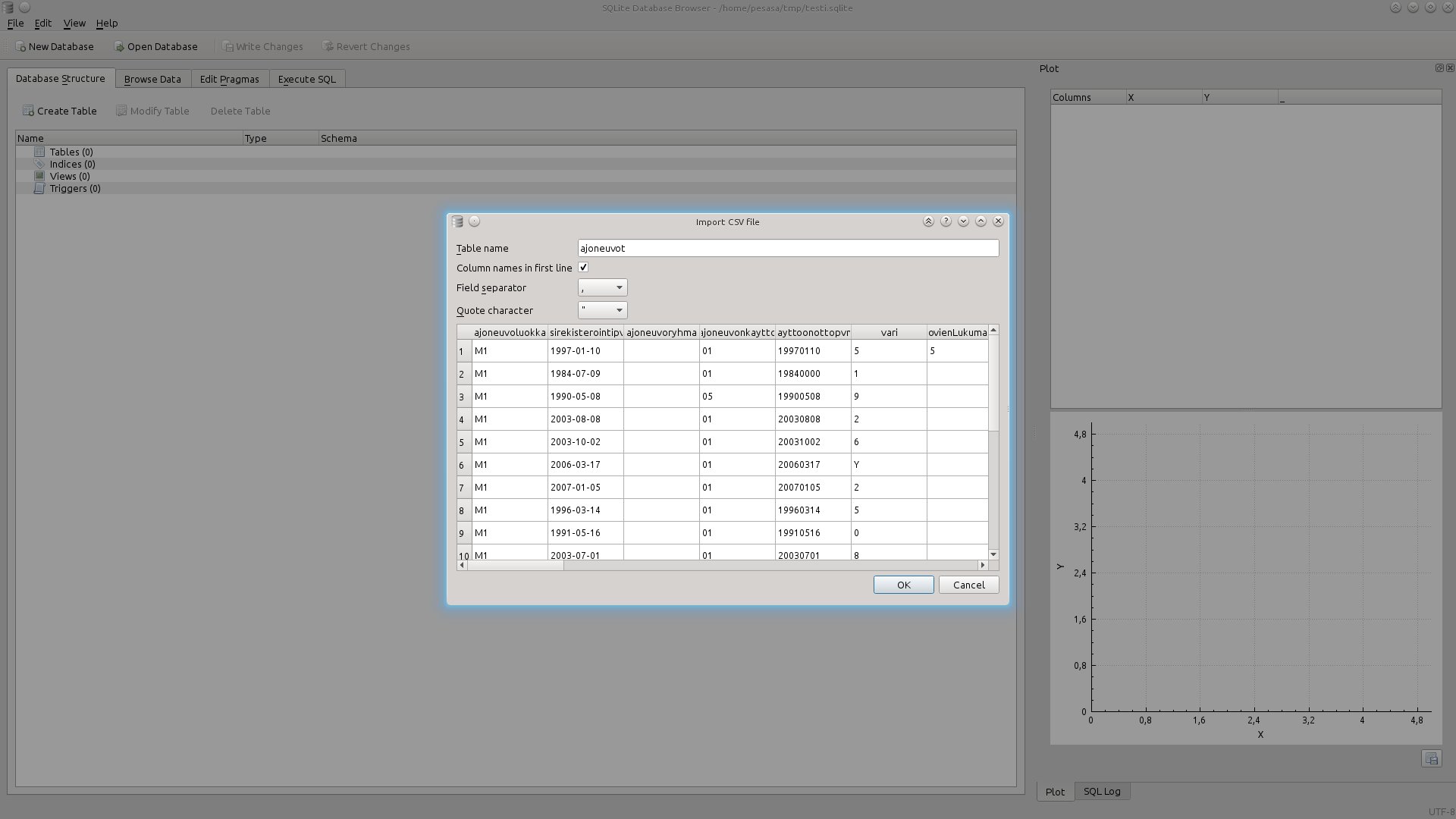The width and height of the screenshot is (1456, 819).
Task: Select the Plot tab at bottom
Action: (1055, 791)
